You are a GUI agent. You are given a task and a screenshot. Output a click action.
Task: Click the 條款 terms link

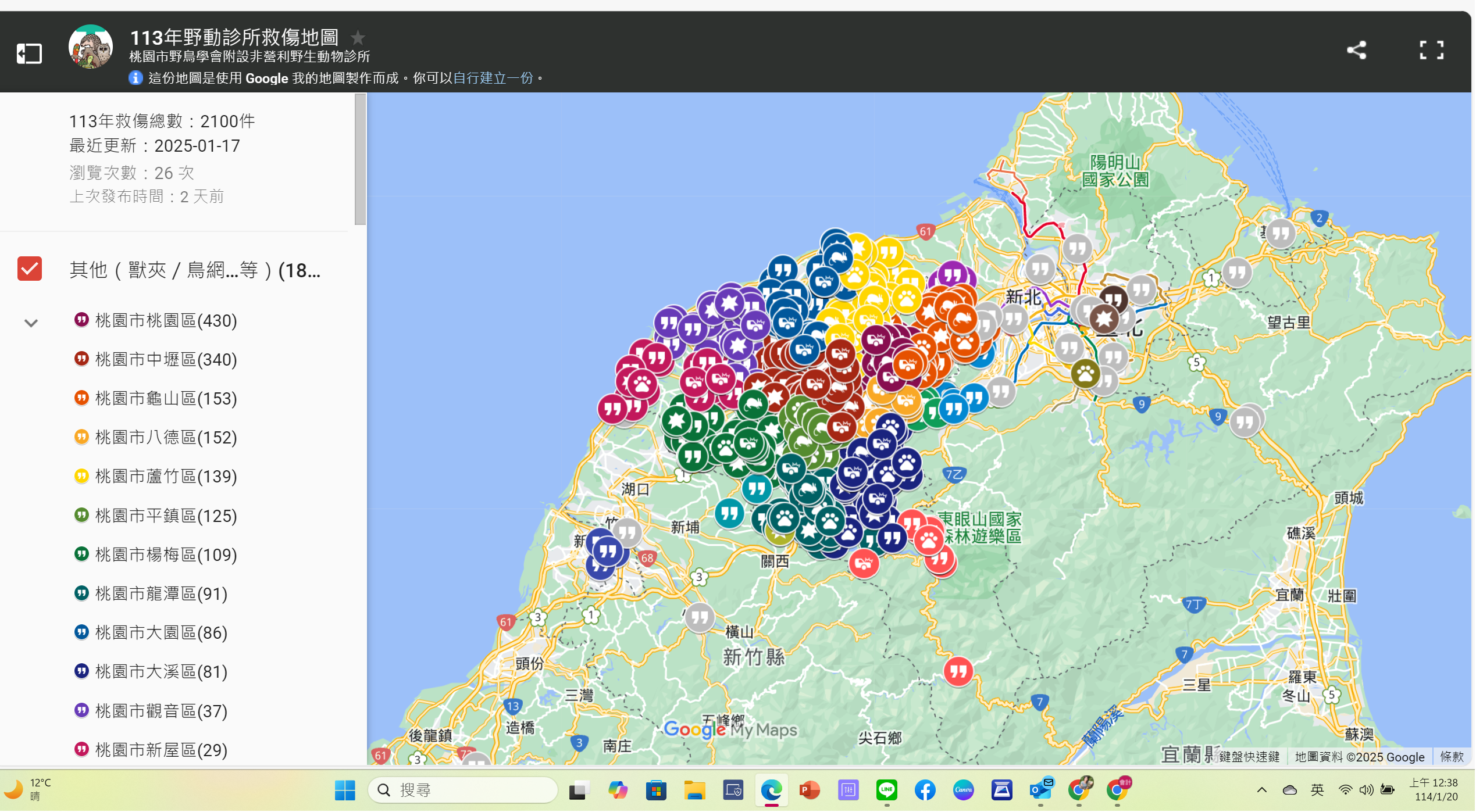1452,757
